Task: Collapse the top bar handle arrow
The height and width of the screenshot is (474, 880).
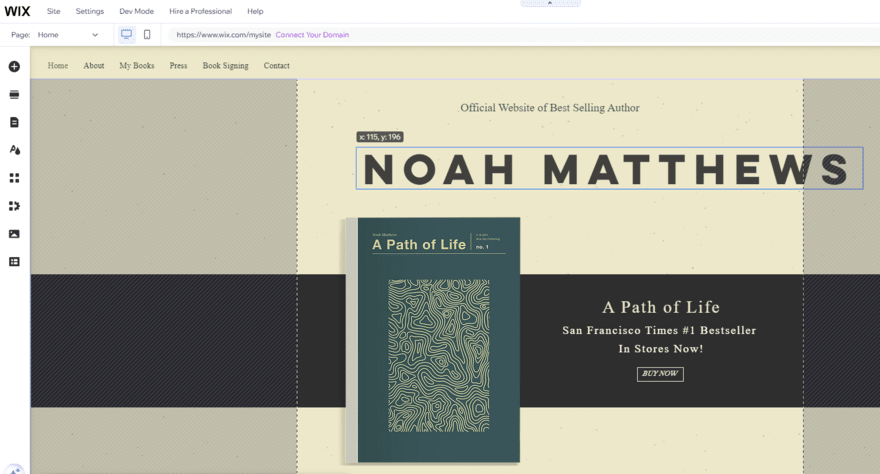Action: (550, 3)
